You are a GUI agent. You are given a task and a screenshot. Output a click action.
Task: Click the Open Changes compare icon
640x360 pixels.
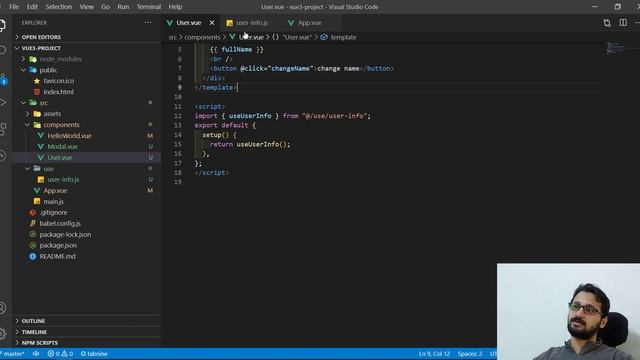(x=607, y=23)
